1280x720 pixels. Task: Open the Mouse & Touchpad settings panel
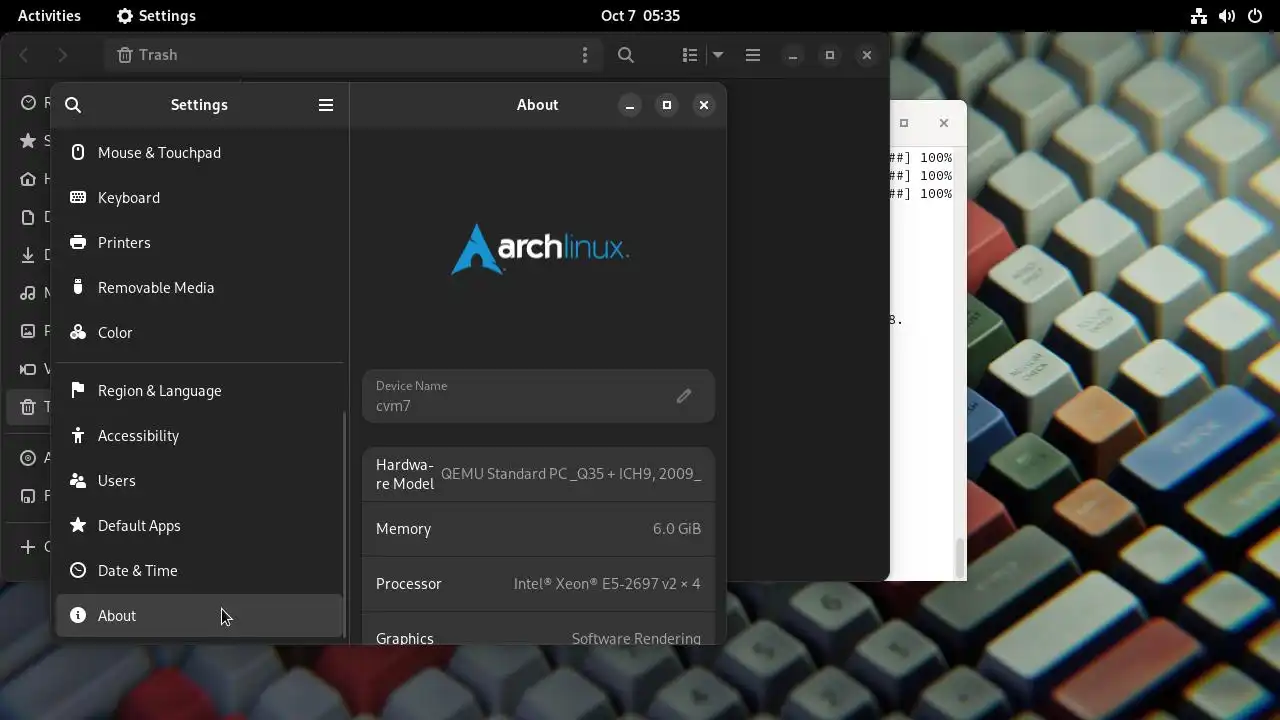pyautogui.click(x=199, y=152)
